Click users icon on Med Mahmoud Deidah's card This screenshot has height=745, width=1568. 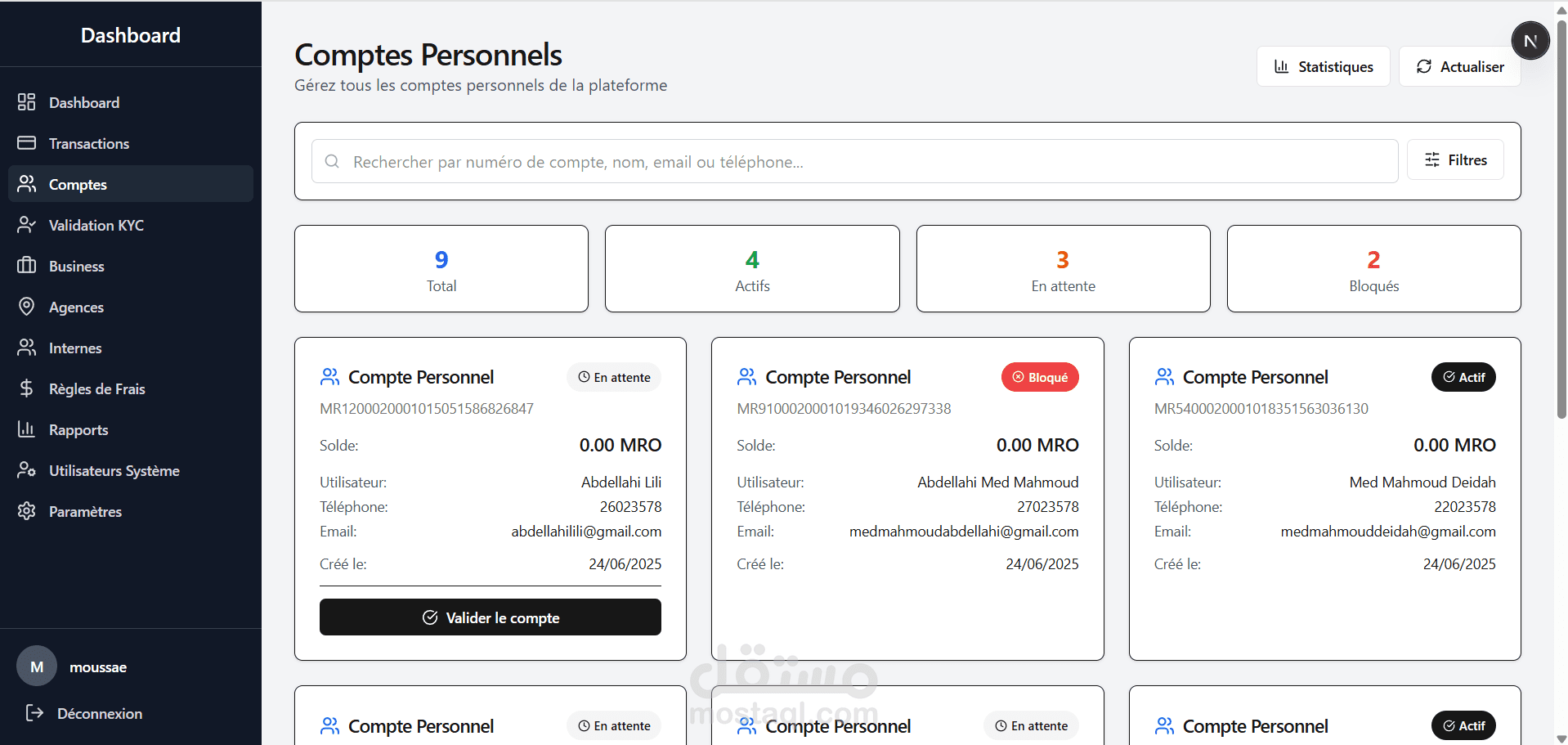coord(1164,377)
